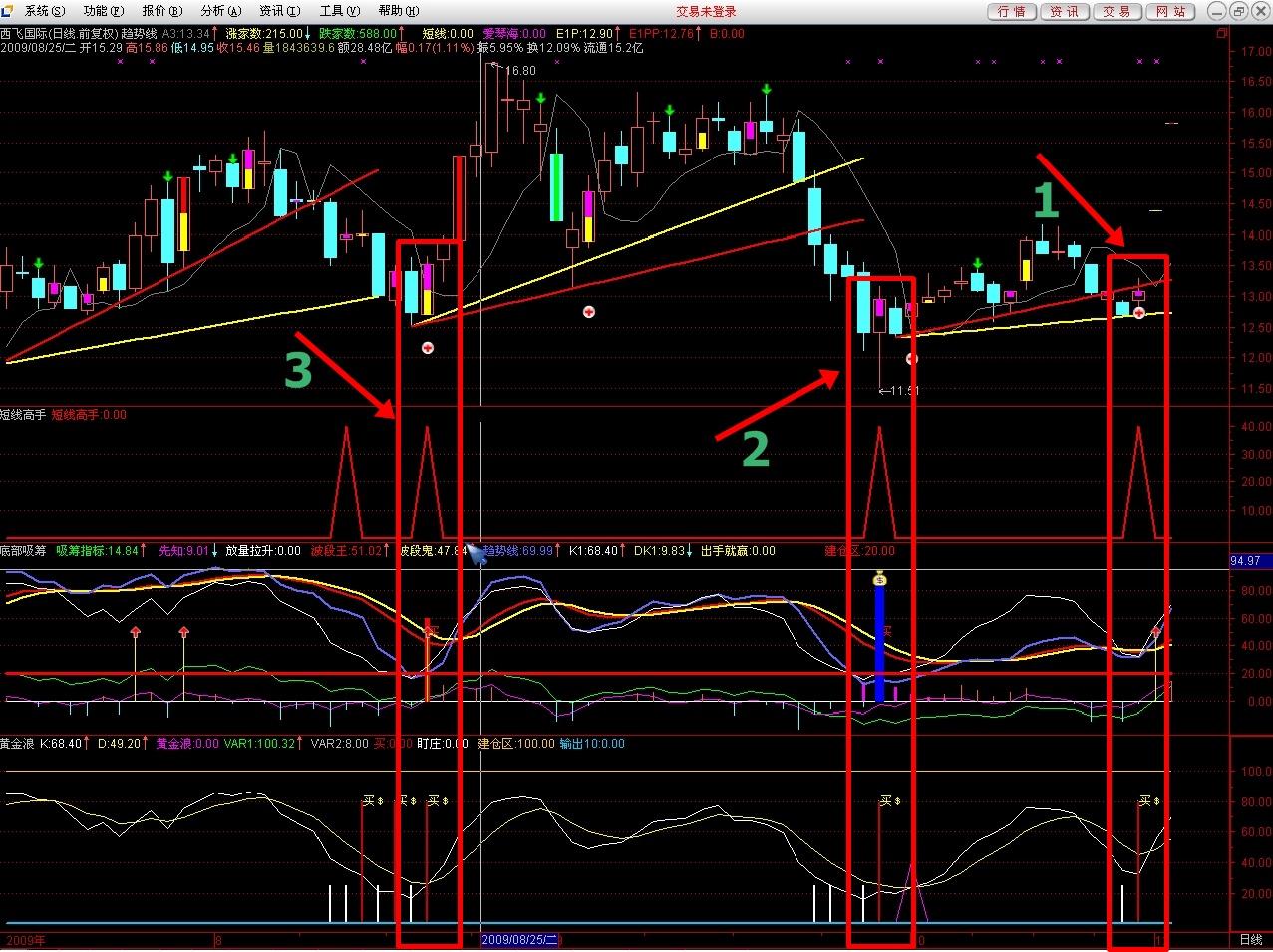
Task: Click the 11.51 low price label
Action: pos(903,391)
